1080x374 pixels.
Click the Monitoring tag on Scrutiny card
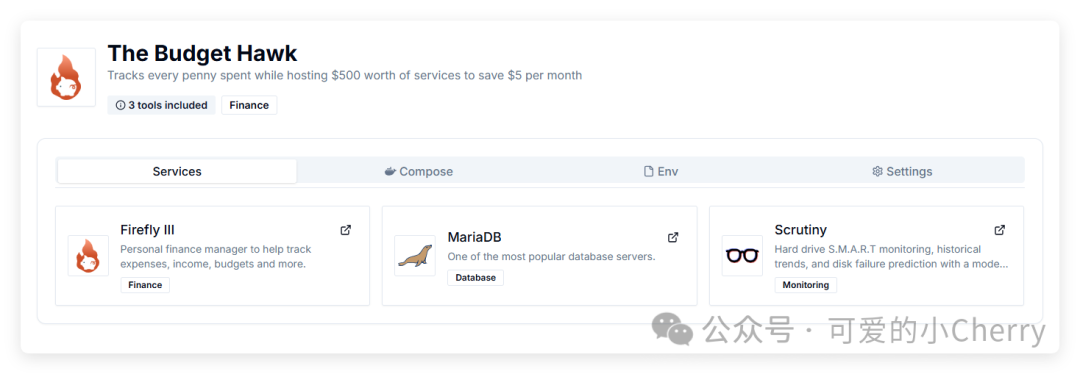point(806,284)
